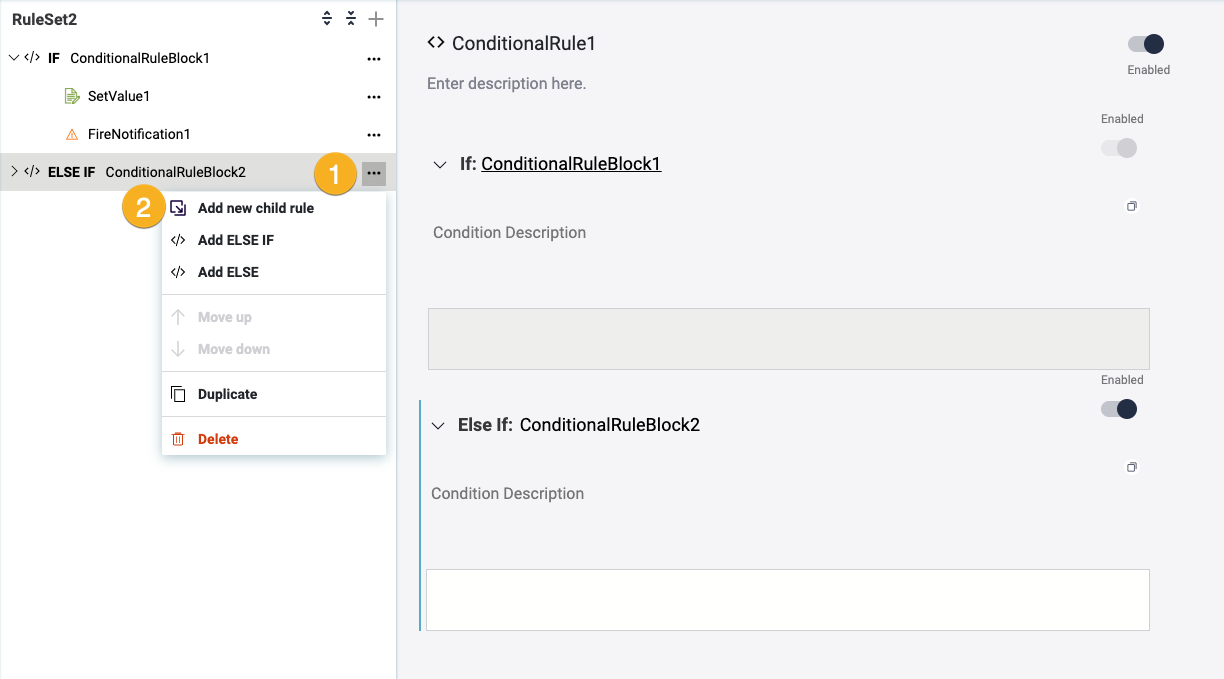The width and height of the screenshot is (1224, 679).
Task: Toggle the Enabled switch for If ConditionalRuleBlock1
Action: tap(1119, 148)
